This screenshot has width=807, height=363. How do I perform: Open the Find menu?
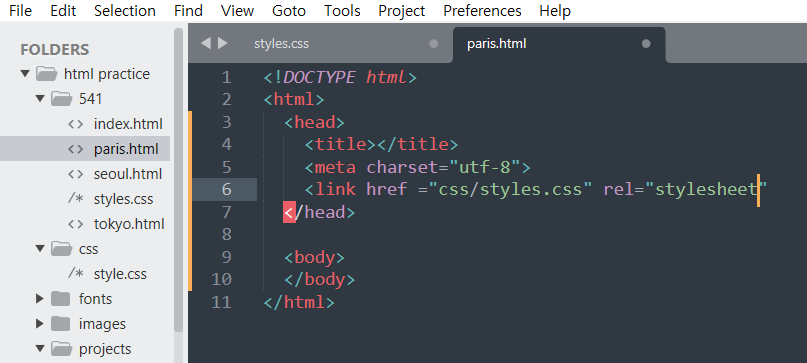click(x=188, y=11)
